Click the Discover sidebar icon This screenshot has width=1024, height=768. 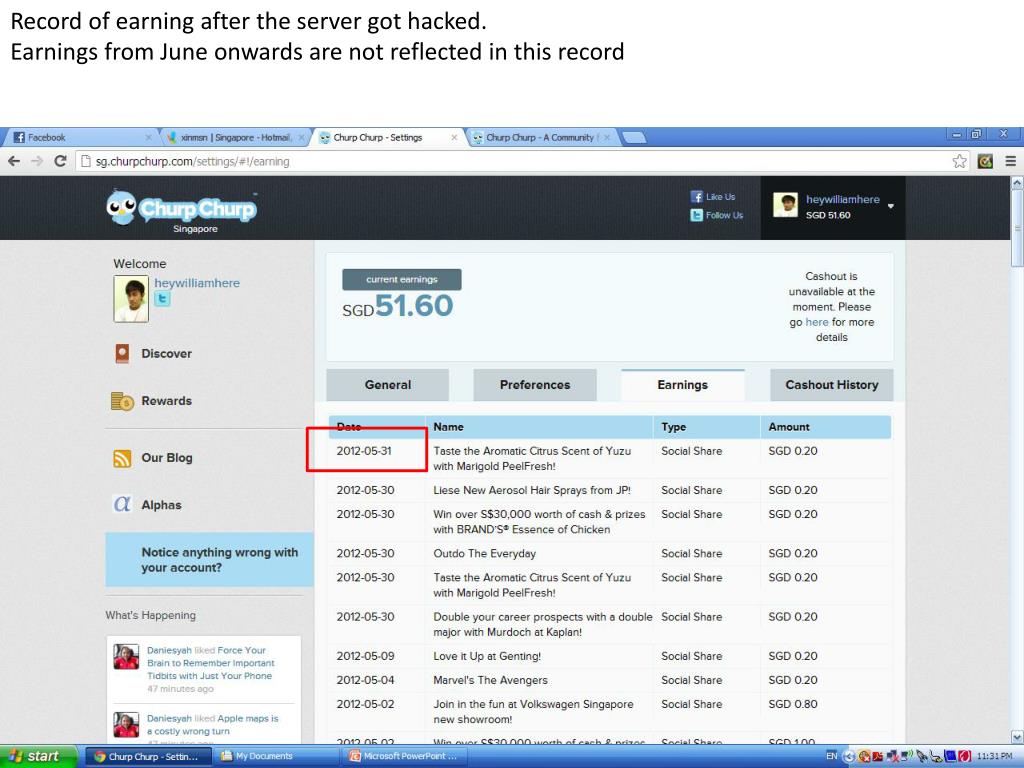pos(122,353)
